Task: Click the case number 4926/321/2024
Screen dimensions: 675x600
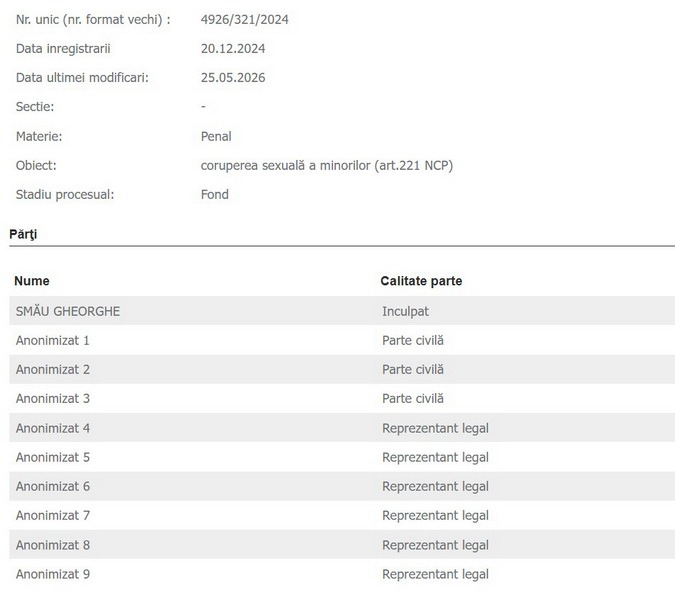Action: (245, 20)
